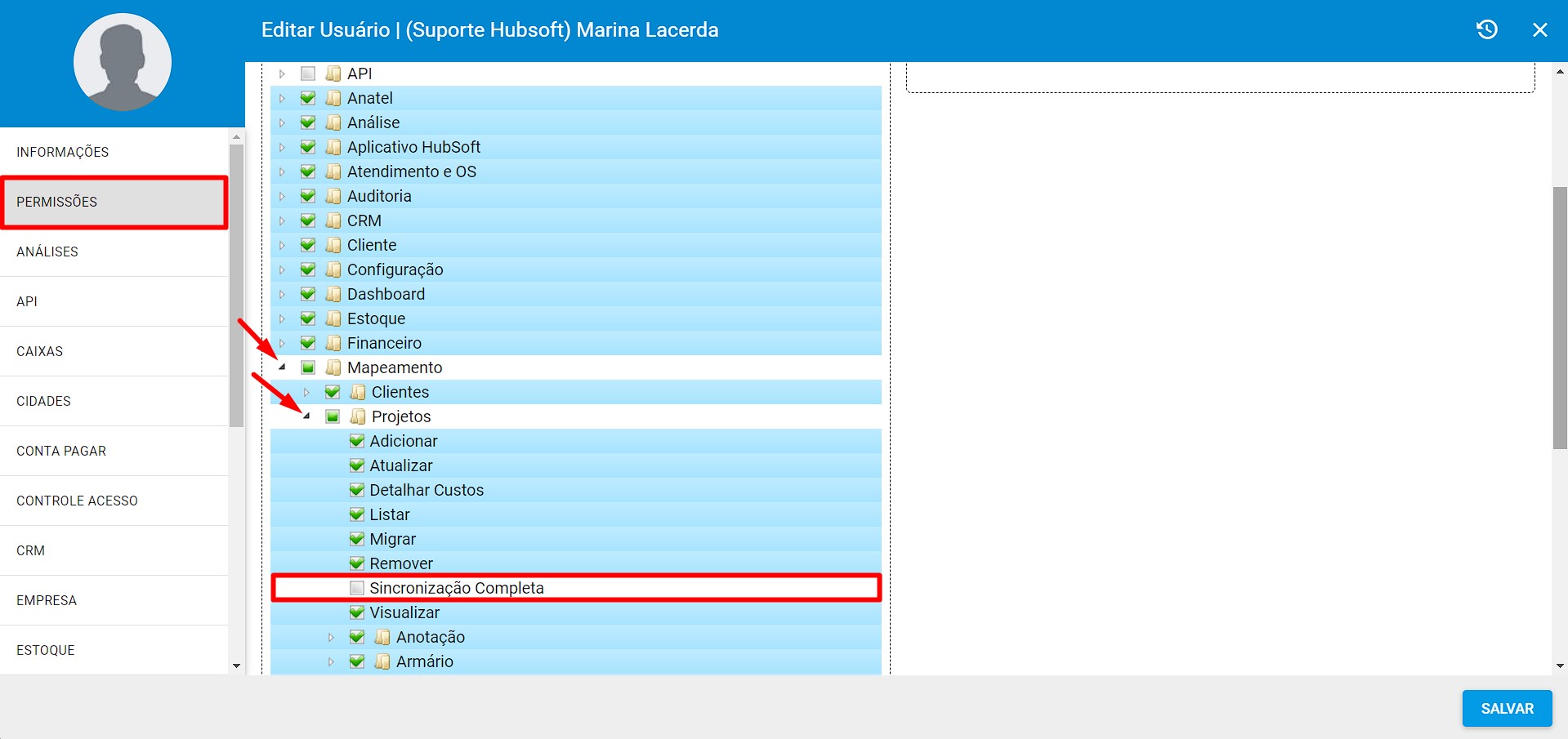This screenshot has width=1568, height=739.
Task: Click the Financeiro folder icon
Action: 333,343
